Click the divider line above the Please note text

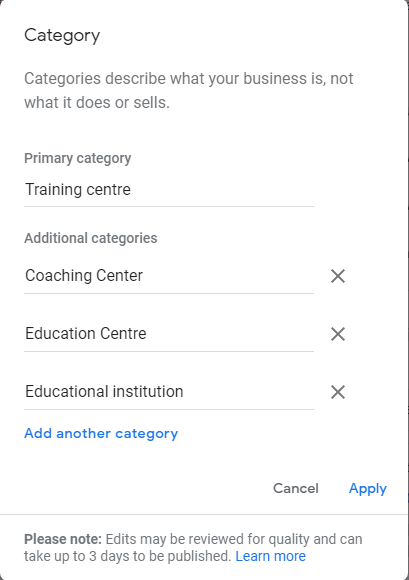tap(204, 514)
